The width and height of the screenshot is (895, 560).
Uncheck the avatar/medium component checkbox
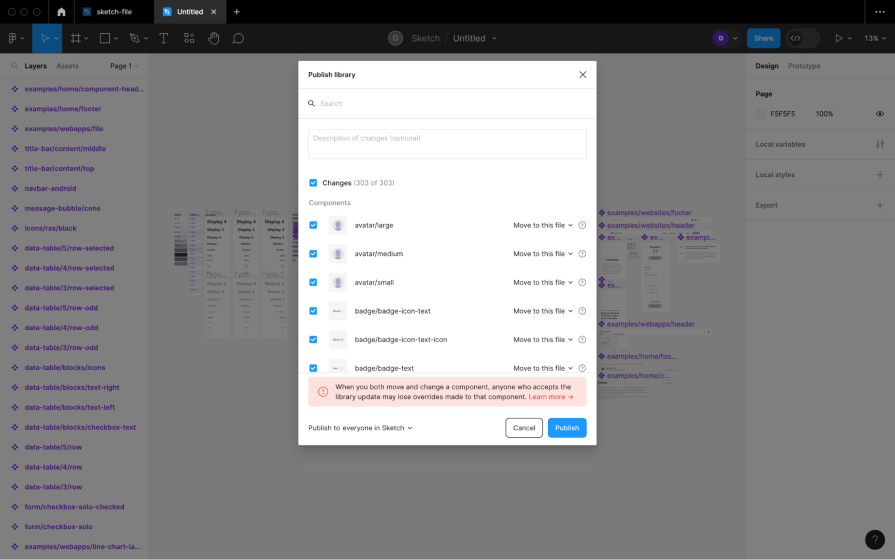(313, 254)
